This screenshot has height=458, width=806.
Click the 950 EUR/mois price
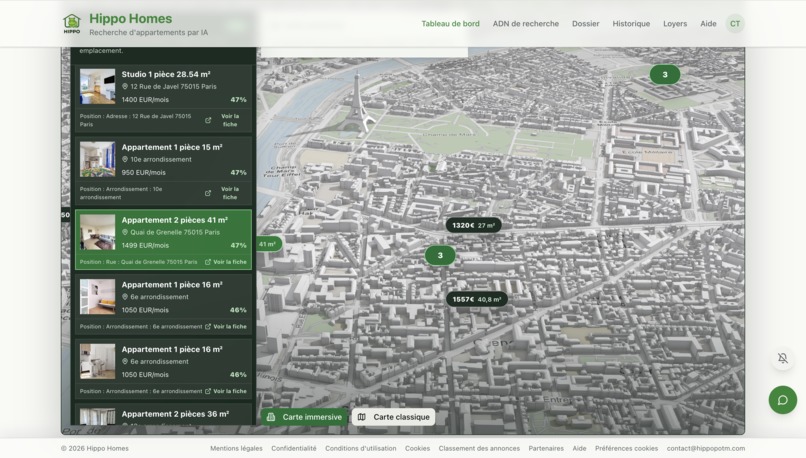[x=143, y=173]
